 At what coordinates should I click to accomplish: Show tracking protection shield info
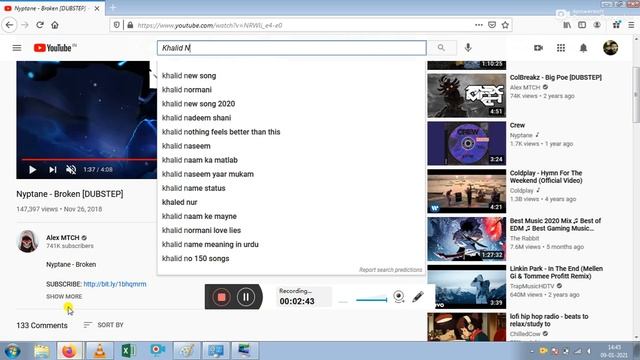pos(117,25)
